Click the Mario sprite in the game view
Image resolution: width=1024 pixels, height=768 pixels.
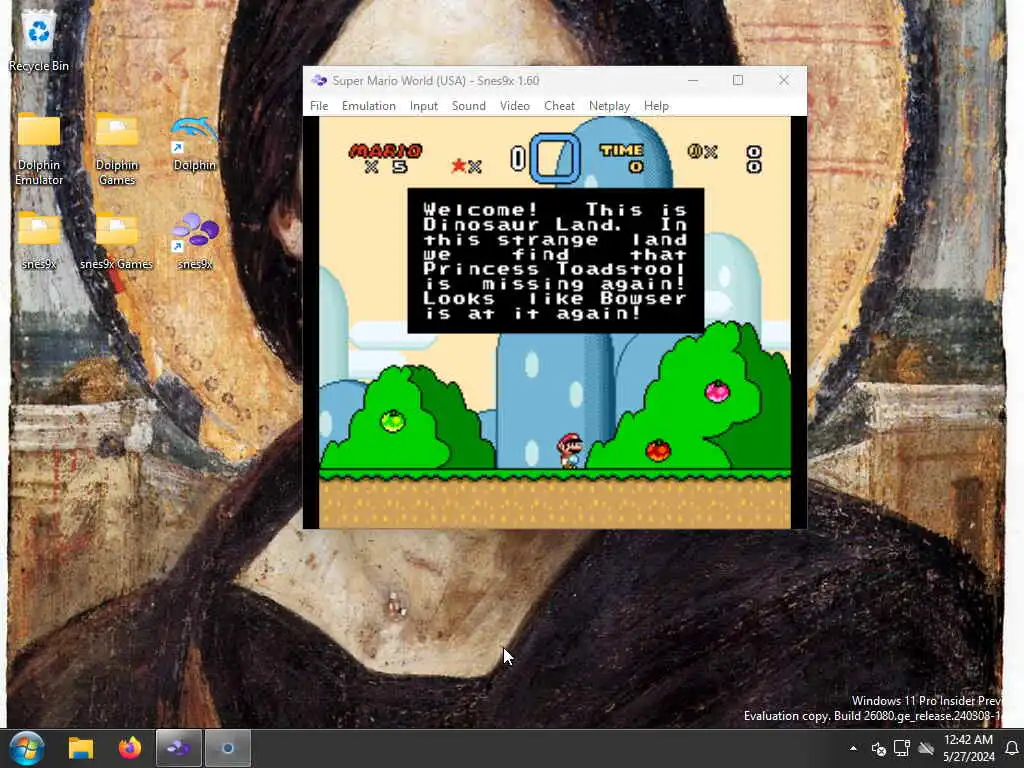(x=569, y=451)
